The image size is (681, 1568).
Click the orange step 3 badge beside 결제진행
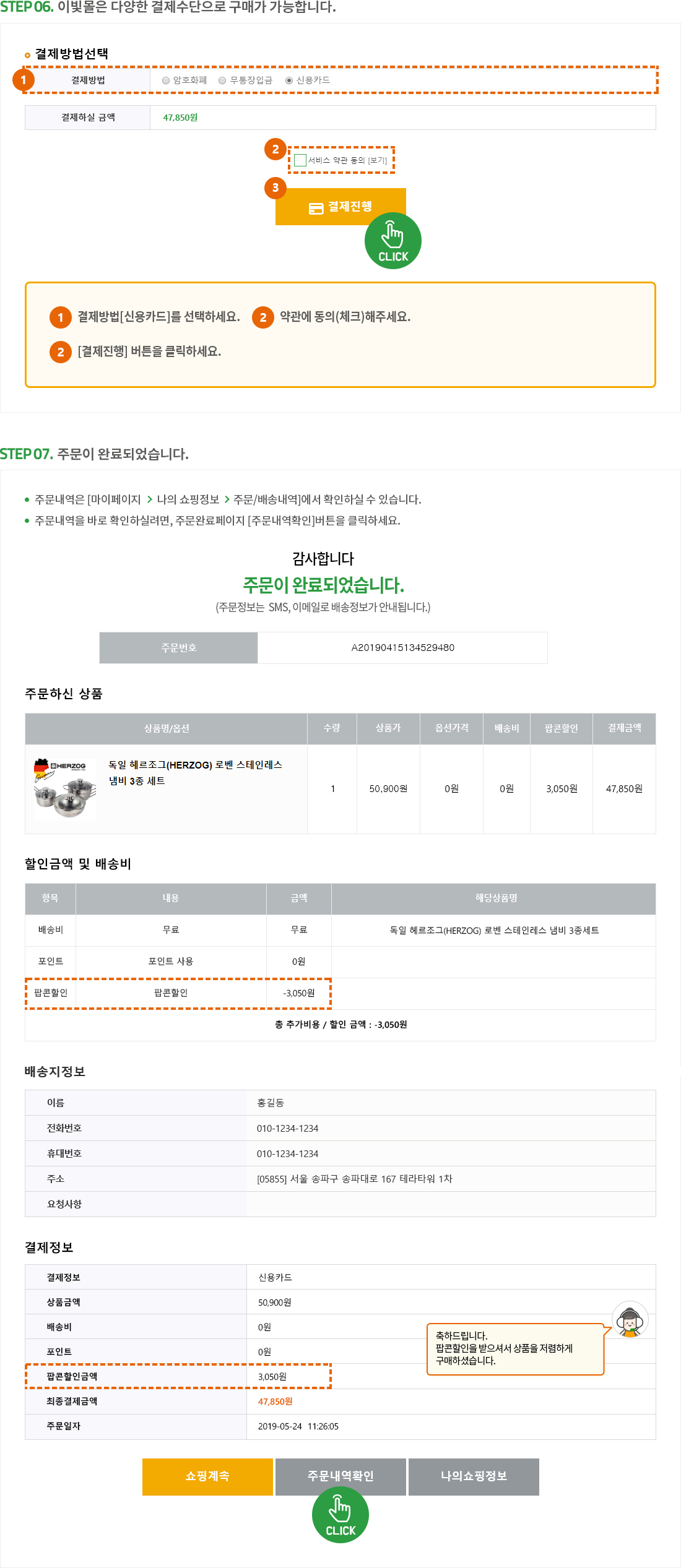tap(275, 187)
